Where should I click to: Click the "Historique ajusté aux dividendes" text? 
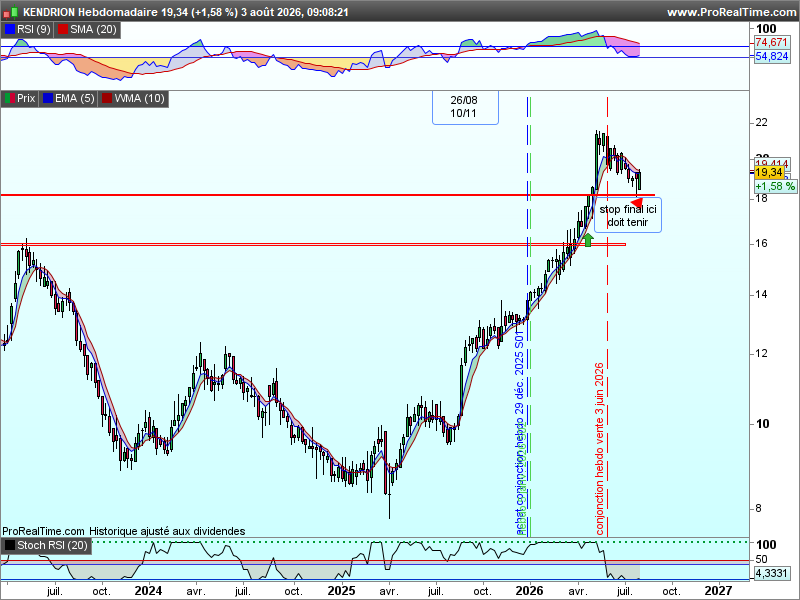tap(167, 531)
